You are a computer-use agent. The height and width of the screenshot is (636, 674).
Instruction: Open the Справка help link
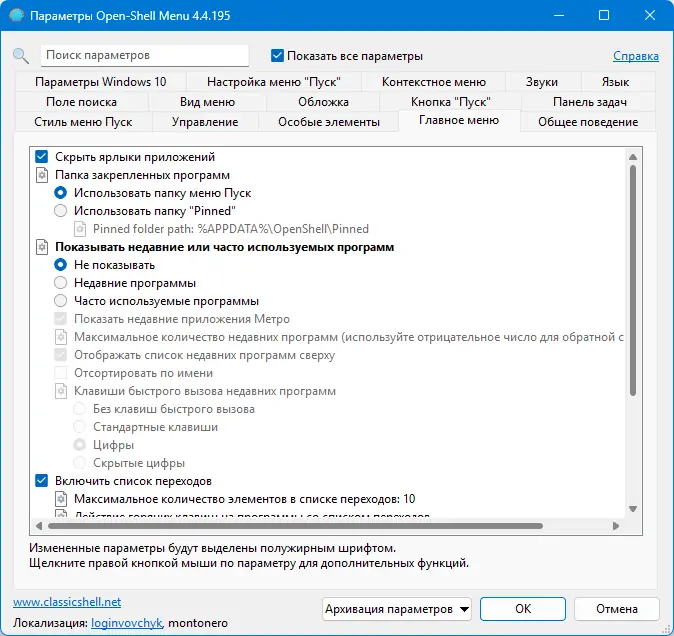(636, 56)
